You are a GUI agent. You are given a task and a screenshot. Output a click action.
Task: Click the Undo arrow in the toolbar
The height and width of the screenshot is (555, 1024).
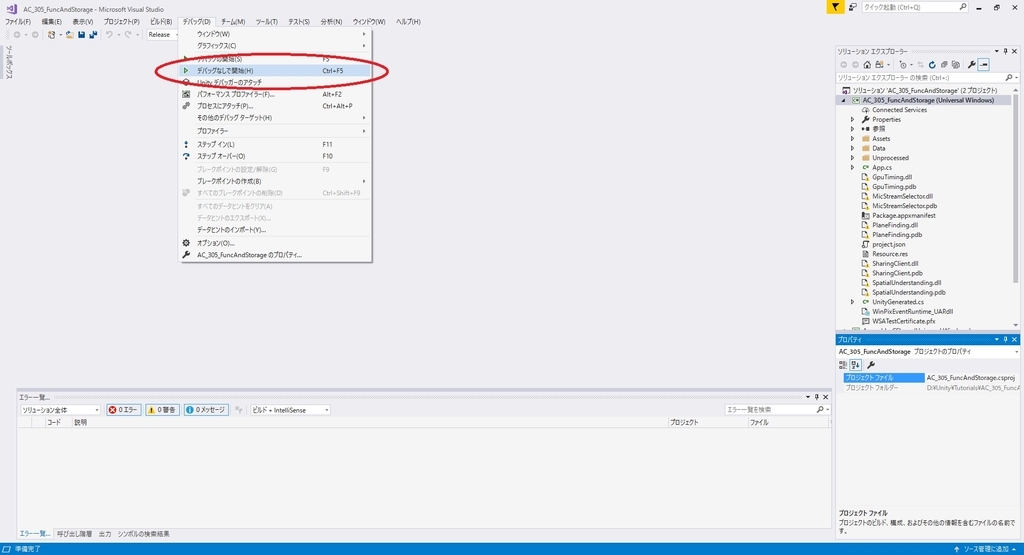click(109, 35)
